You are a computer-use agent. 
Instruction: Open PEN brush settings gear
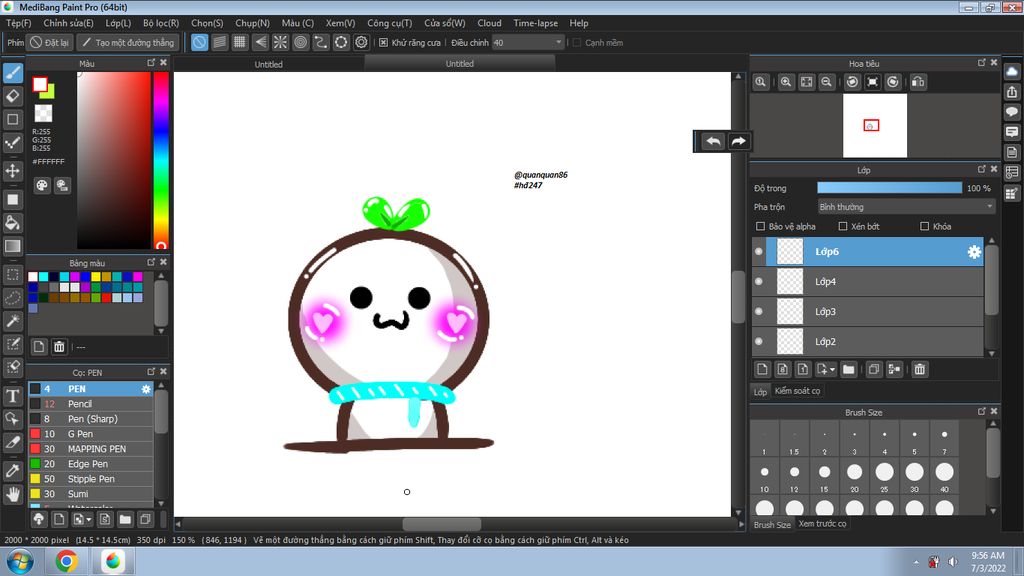tap(146, 389)
